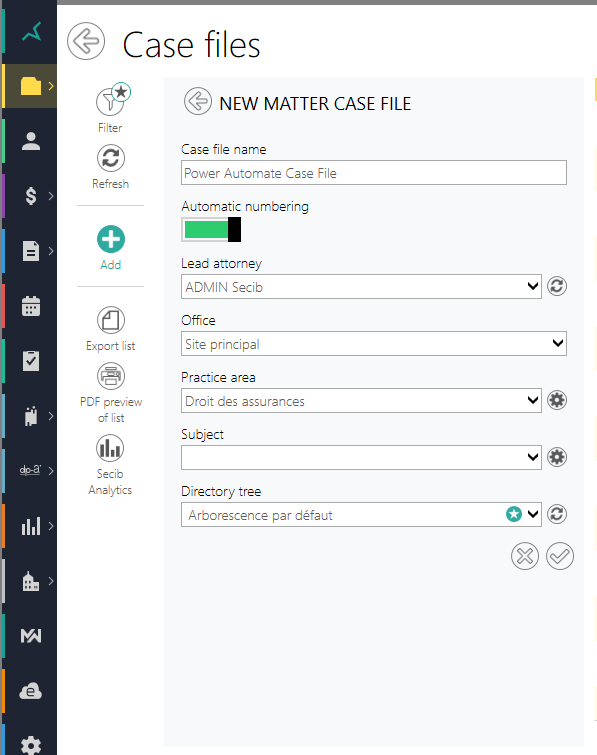
Task: Add a new case file
Action: (111, 248)
